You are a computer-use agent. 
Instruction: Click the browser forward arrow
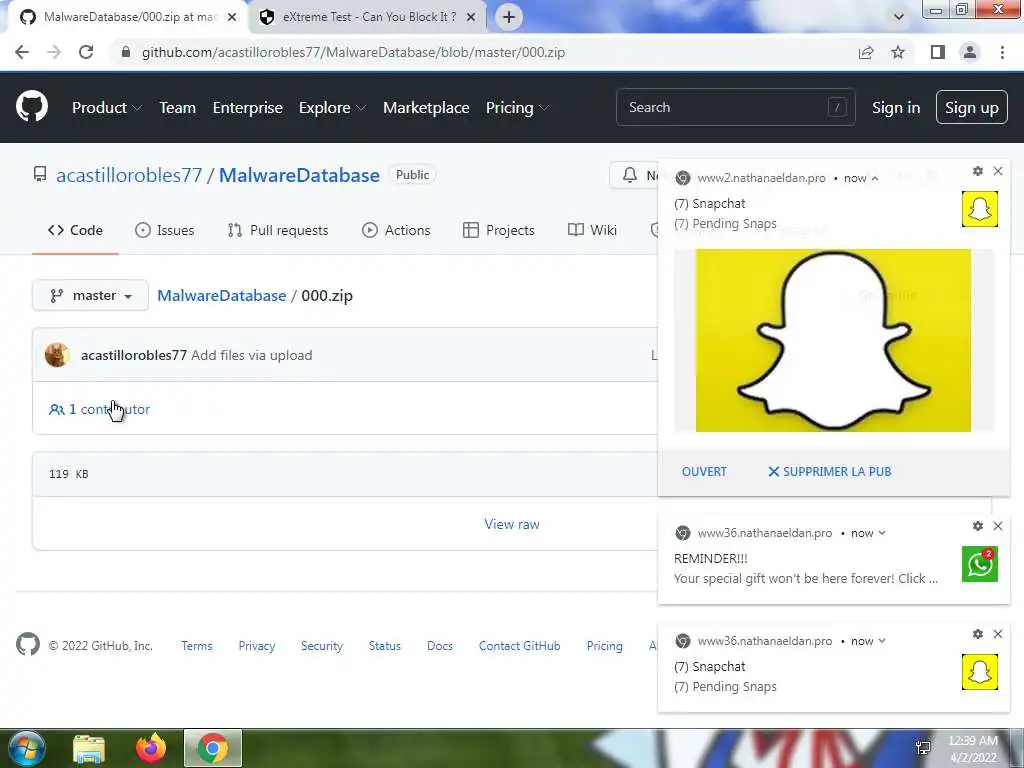54,52
